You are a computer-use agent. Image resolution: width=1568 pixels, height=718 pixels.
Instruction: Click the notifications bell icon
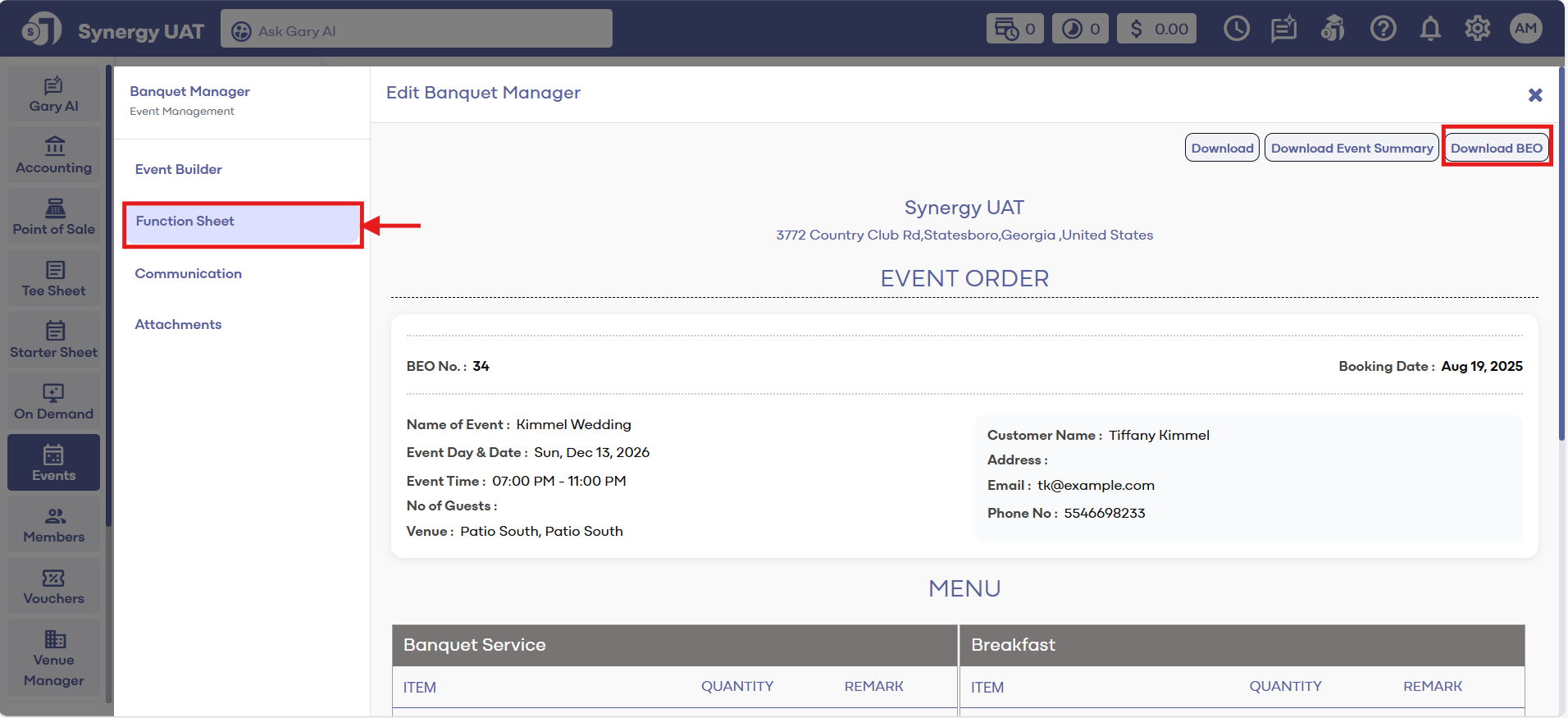click(1430, 30)
